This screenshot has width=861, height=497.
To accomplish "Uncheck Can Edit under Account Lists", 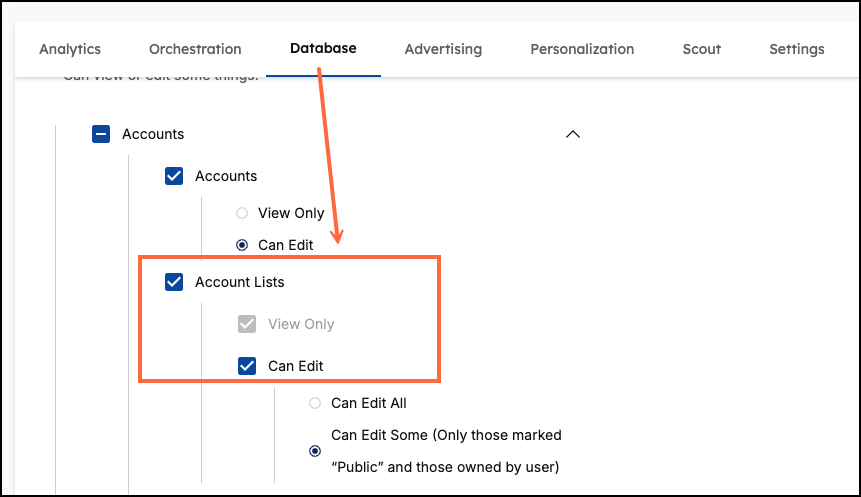I will 247,366.
